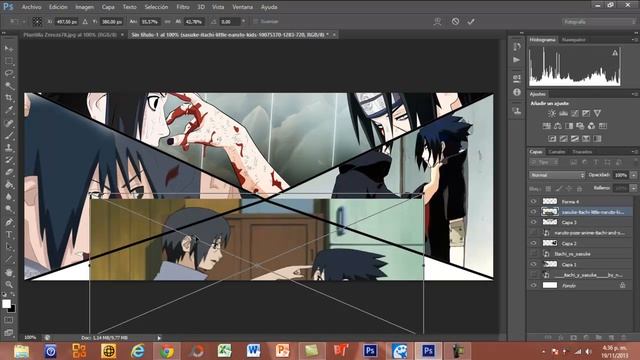The image size is (640, 360).
Task: Open the Fotografía workspace dropdown
Action: (599, 22)
